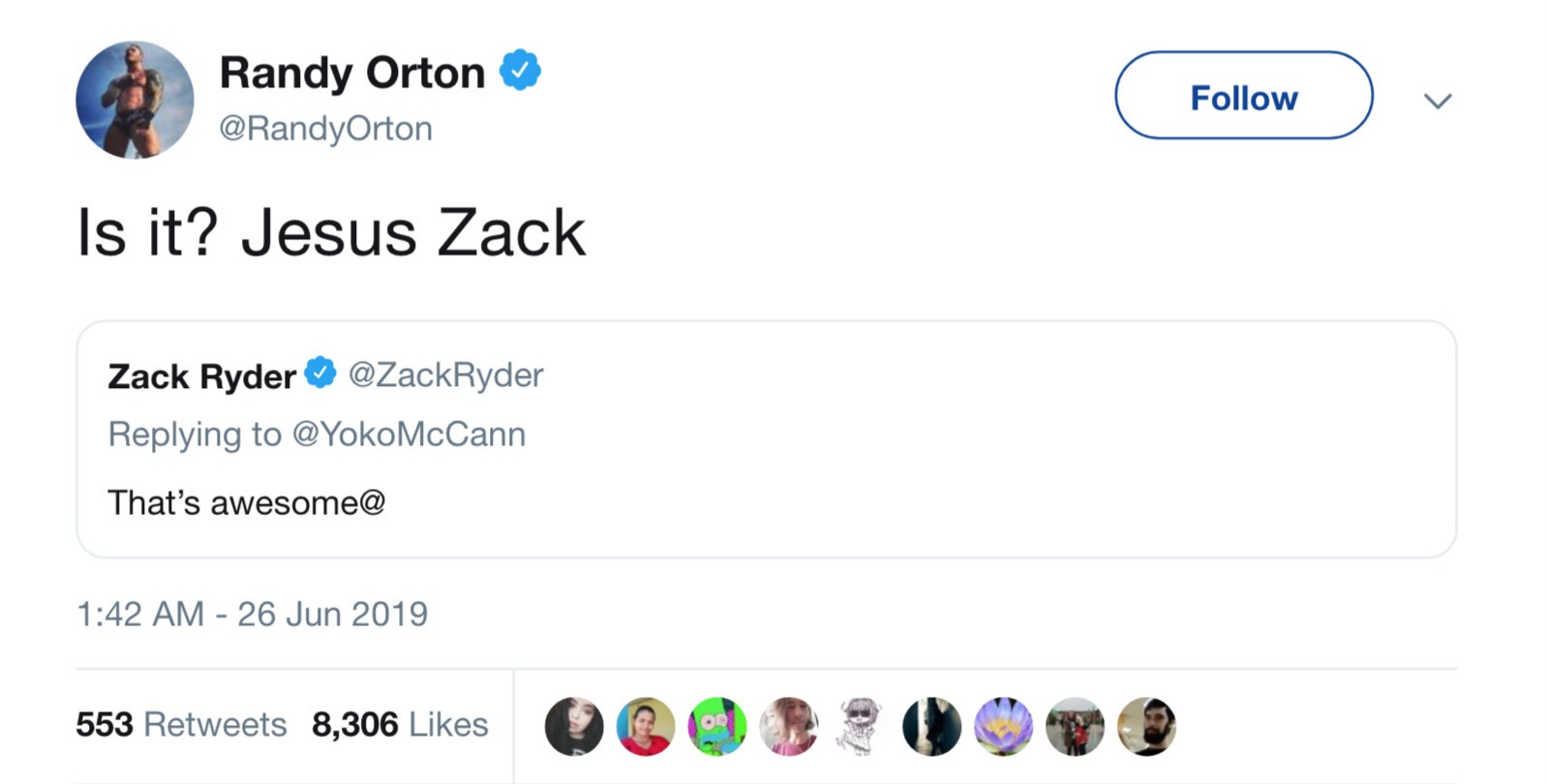
Task: Click Randy Orton's profile picture
Action: [135, 100]
